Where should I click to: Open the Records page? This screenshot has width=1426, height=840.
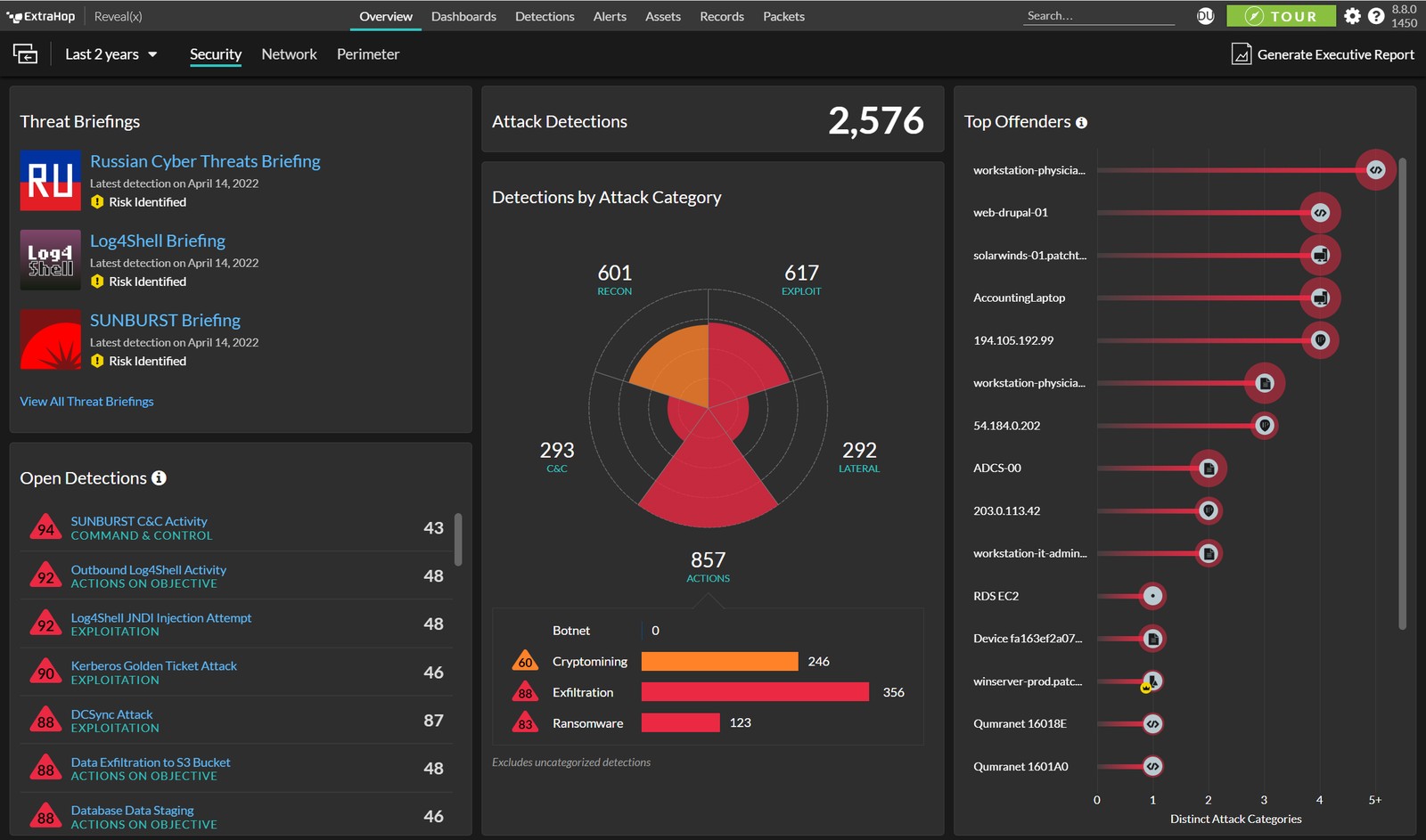point(722,16)
